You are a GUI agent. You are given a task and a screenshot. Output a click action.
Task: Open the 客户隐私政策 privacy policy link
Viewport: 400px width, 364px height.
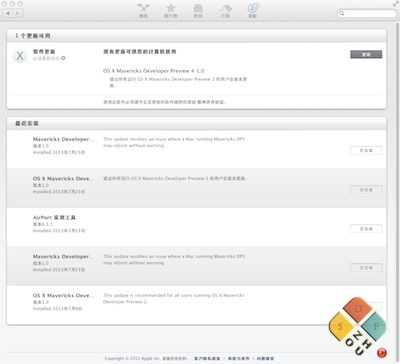click(x=207, y=358)
